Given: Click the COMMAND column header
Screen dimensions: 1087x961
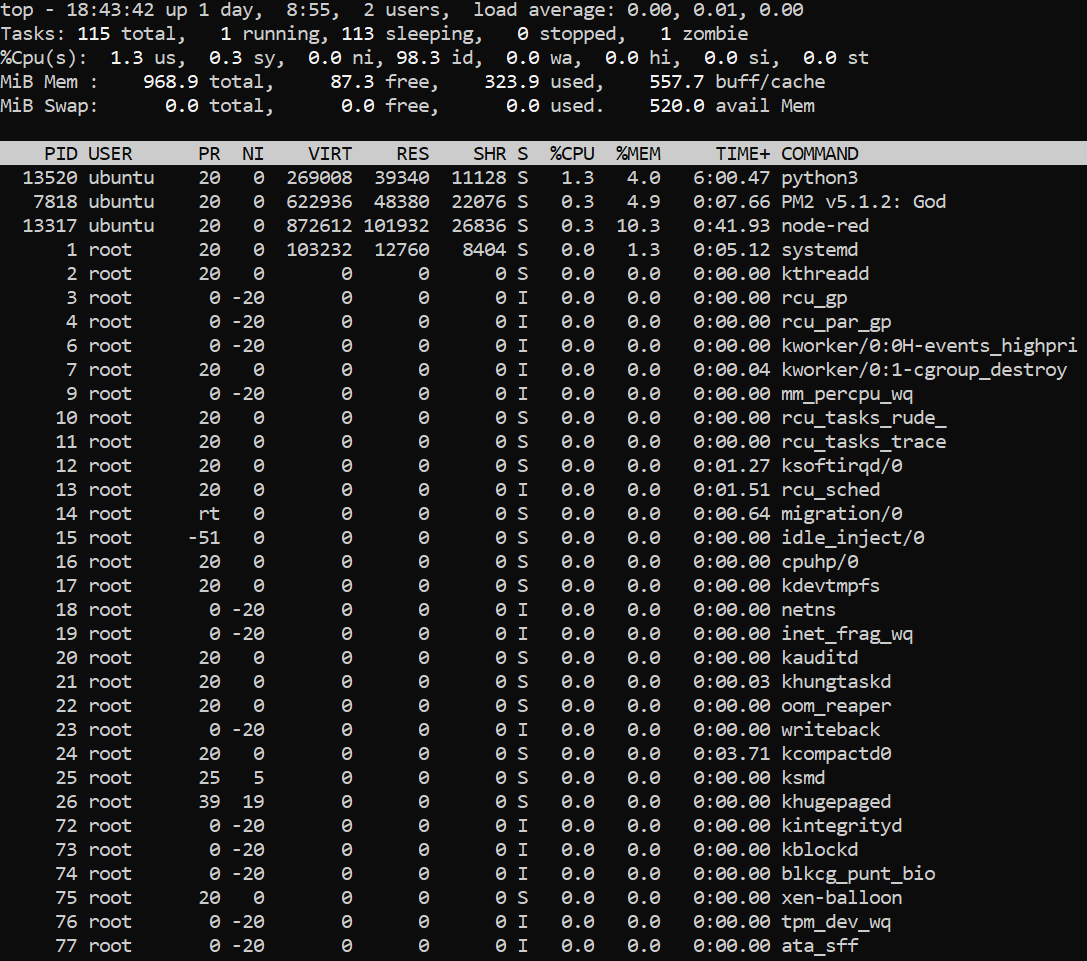Looking at the screenshot, I should click(x=819, y=153).
